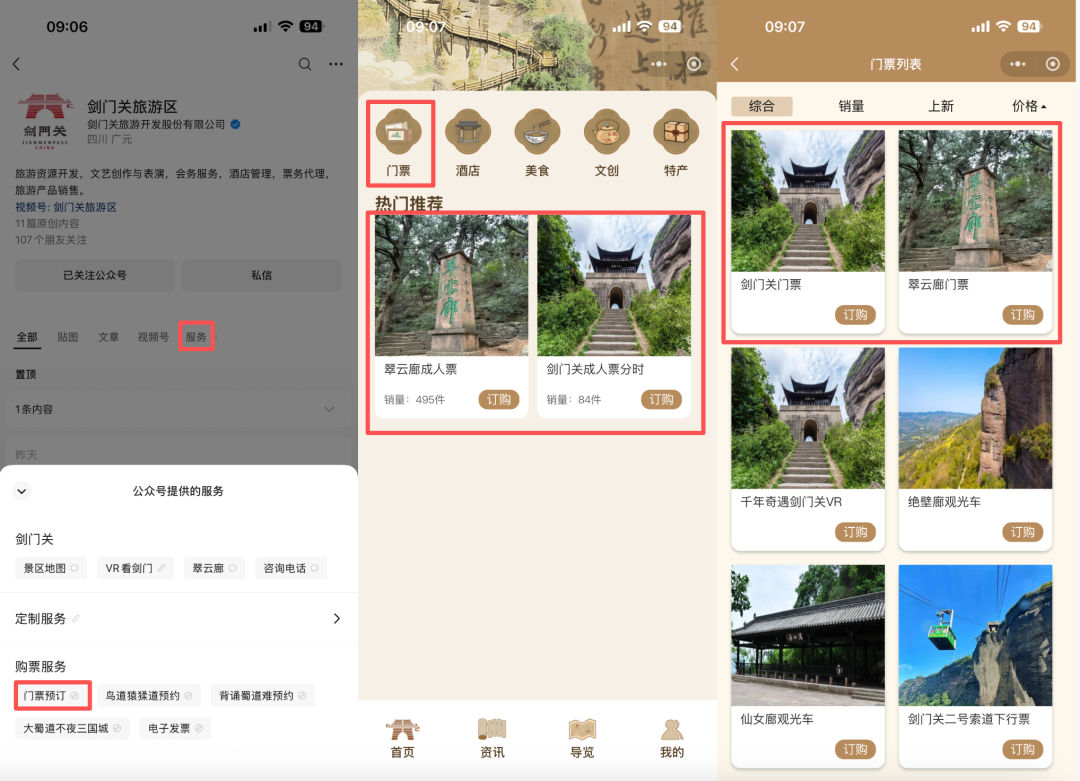
Task: Close the mini-program from 门票列表 header
Action: coord(1052,64)
